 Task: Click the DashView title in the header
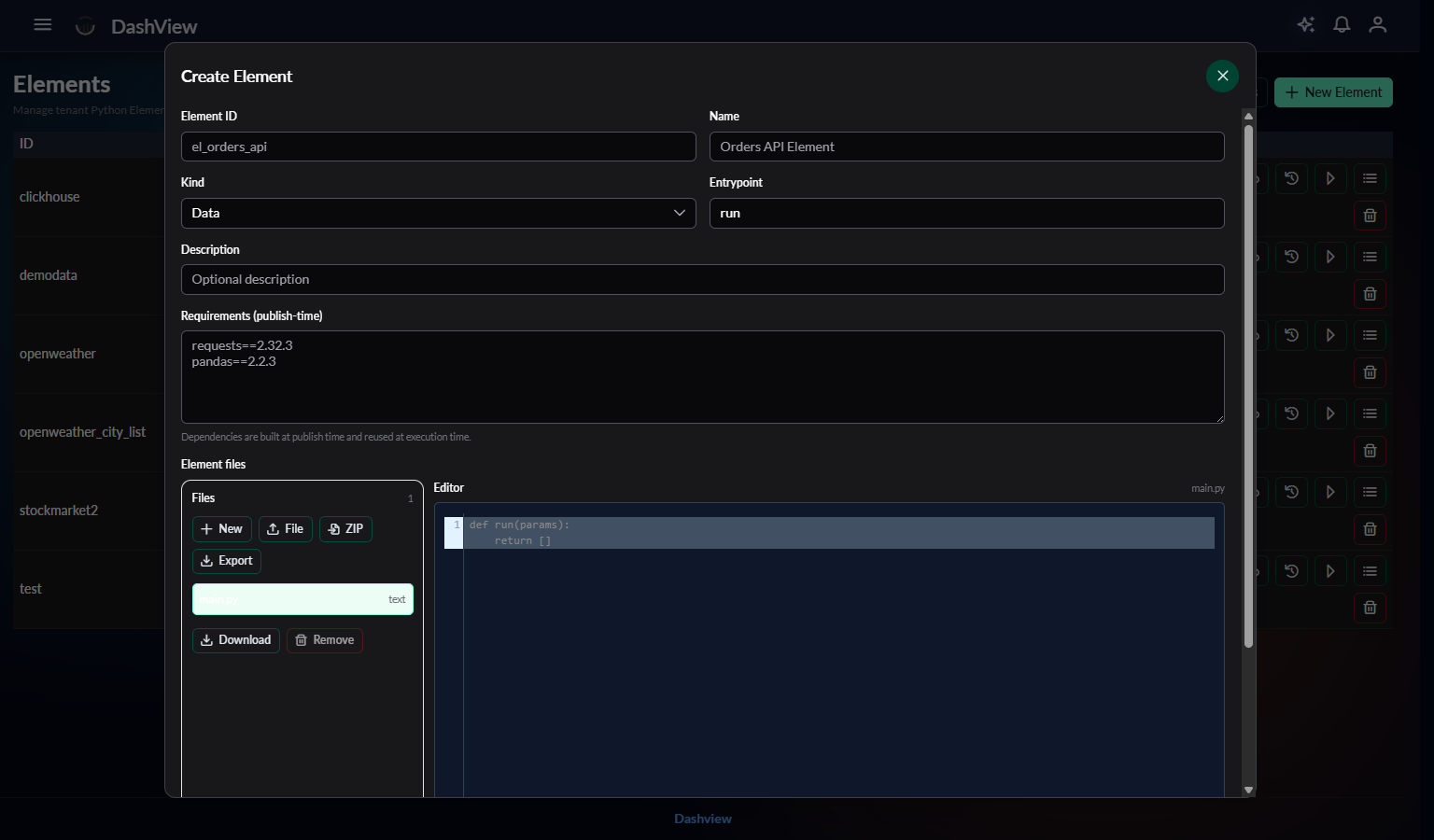(x=154, y=26)
